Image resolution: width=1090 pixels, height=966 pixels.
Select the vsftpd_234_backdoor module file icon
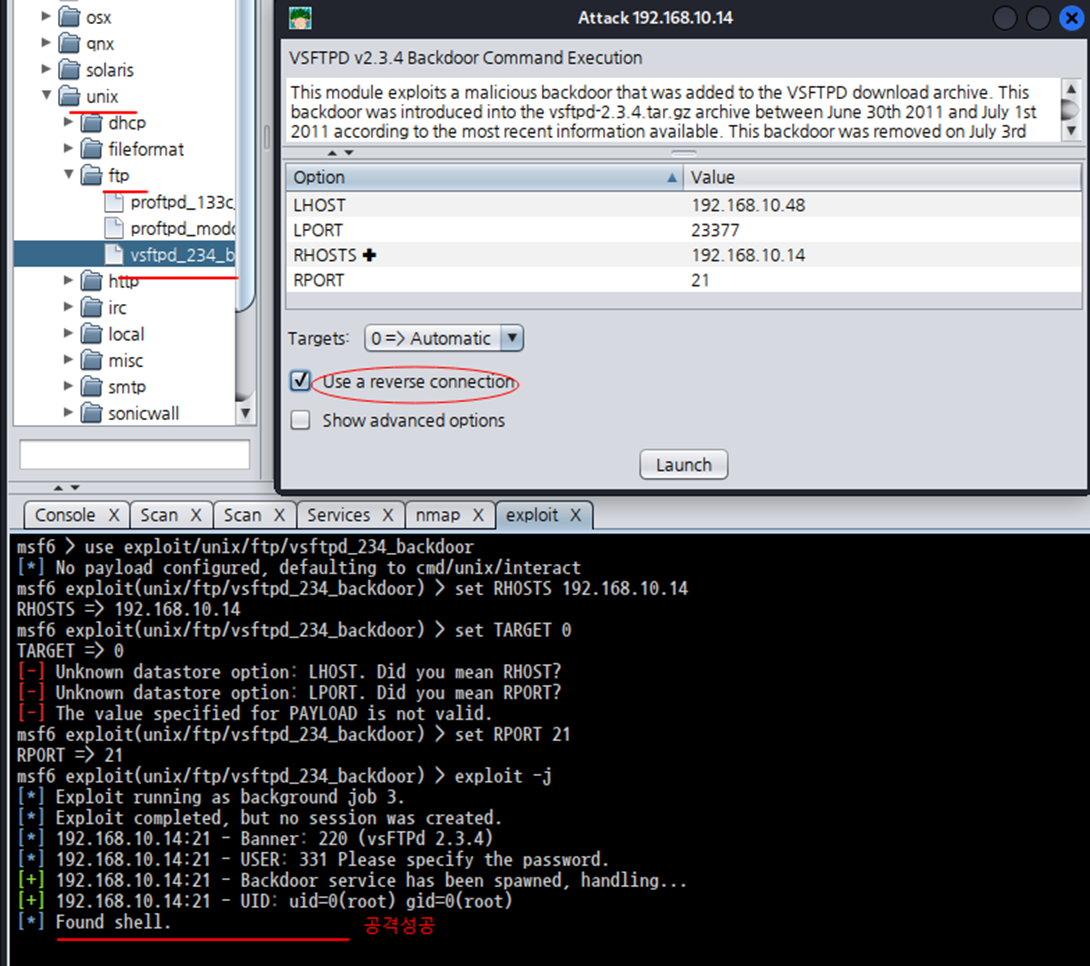tap(113, 254)
